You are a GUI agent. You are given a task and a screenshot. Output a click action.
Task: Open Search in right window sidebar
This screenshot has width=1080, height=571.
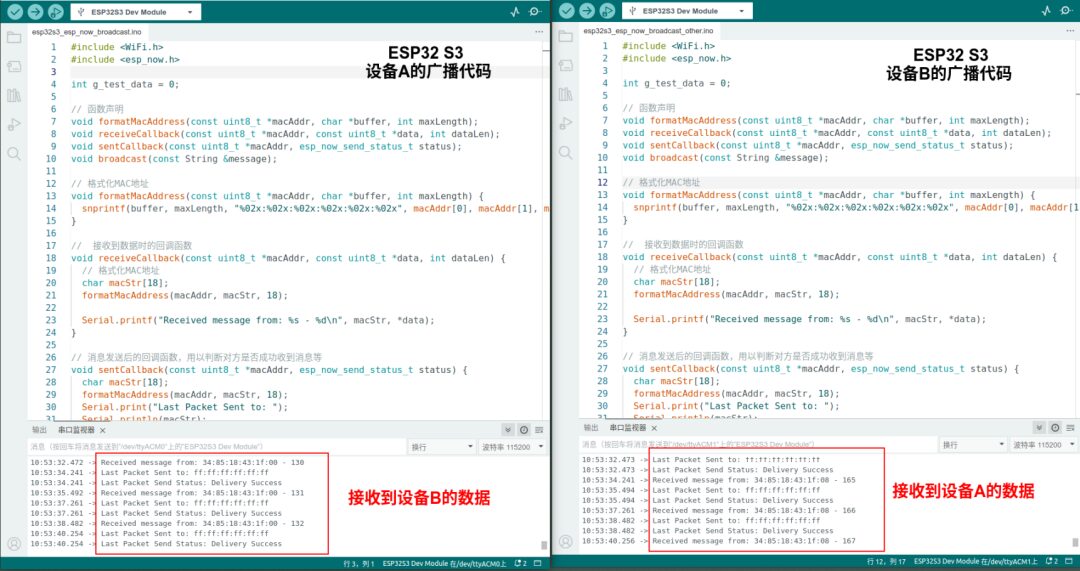tap(565, 152)
